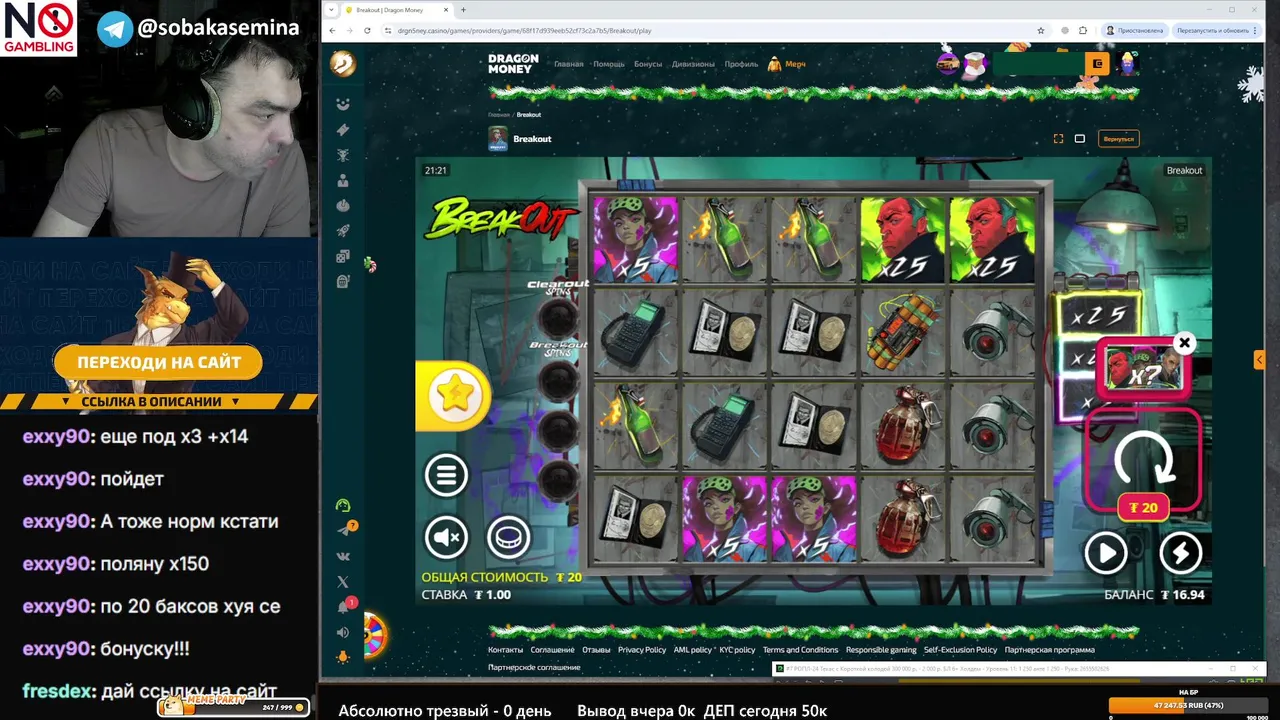Screen dimensions: 1280x720
Task: Open Профиль navigation item
Action: [741, 64]
